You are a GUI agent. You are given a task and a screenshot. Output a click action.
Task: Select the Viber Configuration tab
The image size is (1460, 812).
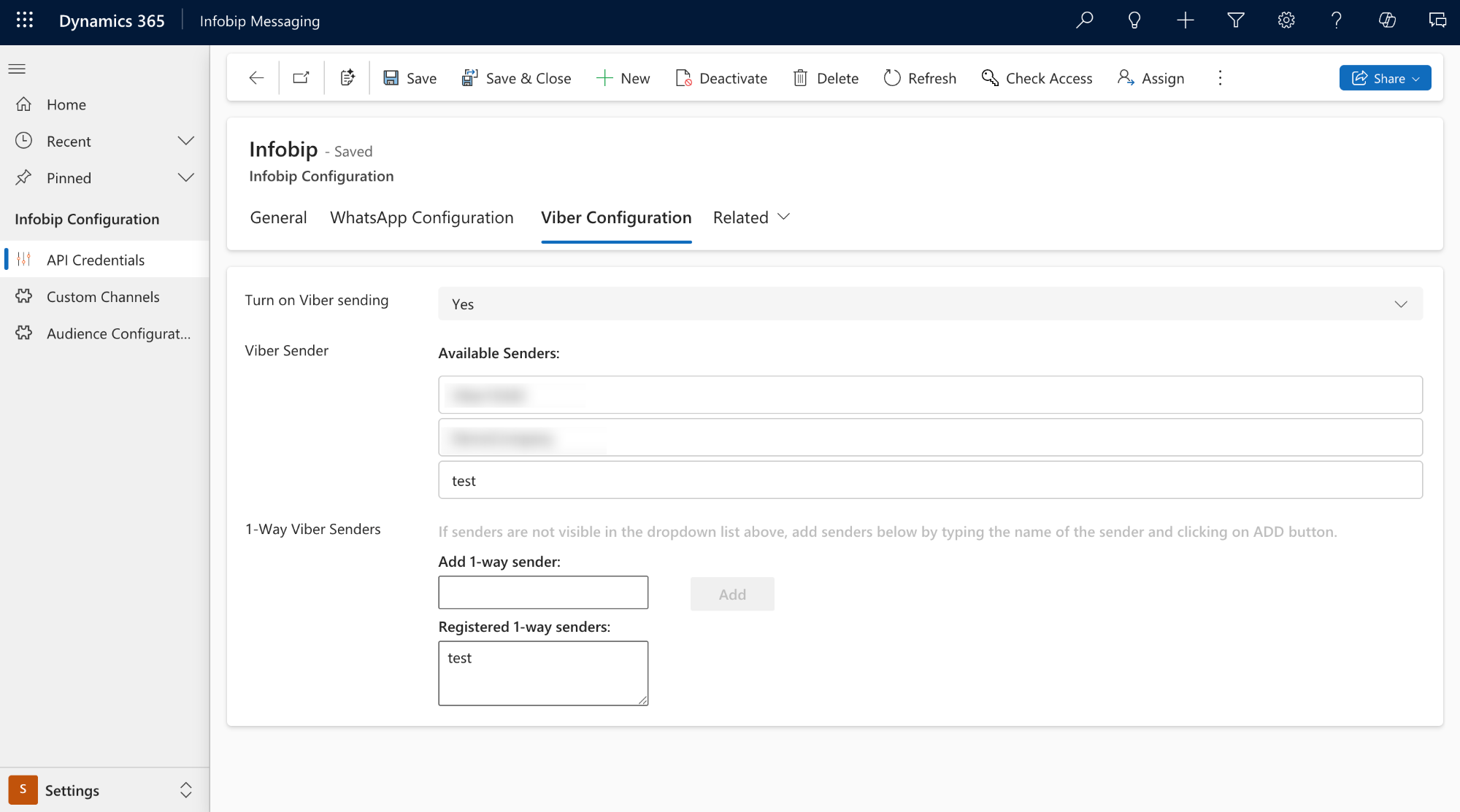tap(616, 217)
